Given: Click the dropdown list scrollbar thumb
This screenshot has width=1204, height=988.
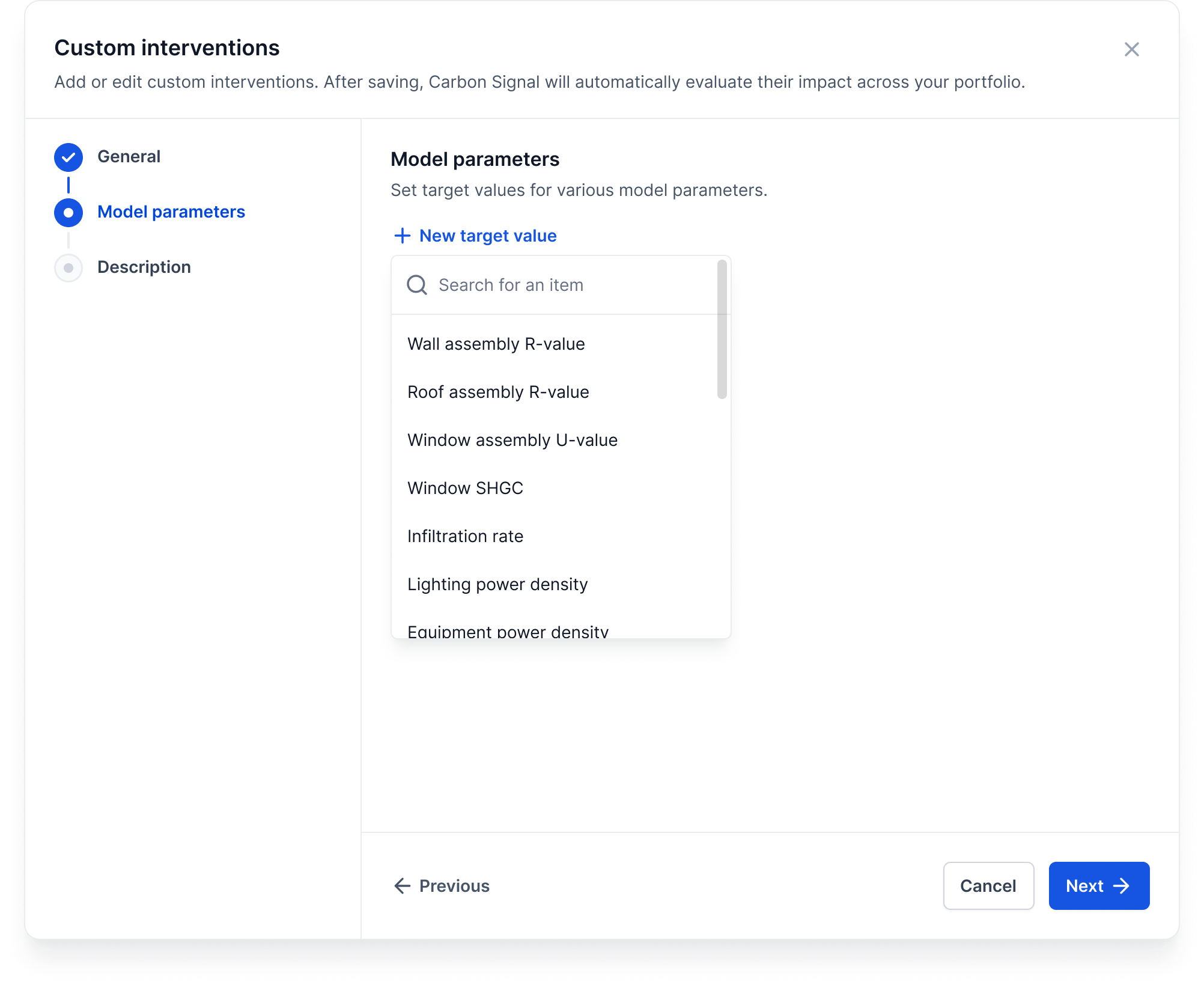Looking at the screenshot, I should coord(722,329).
